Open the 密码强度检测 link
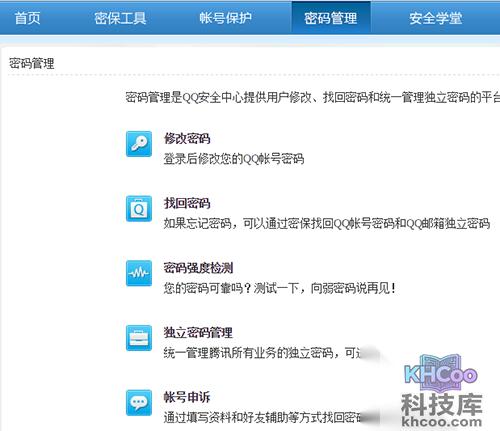The image size is (500, 431). click(x=198, y=268)
